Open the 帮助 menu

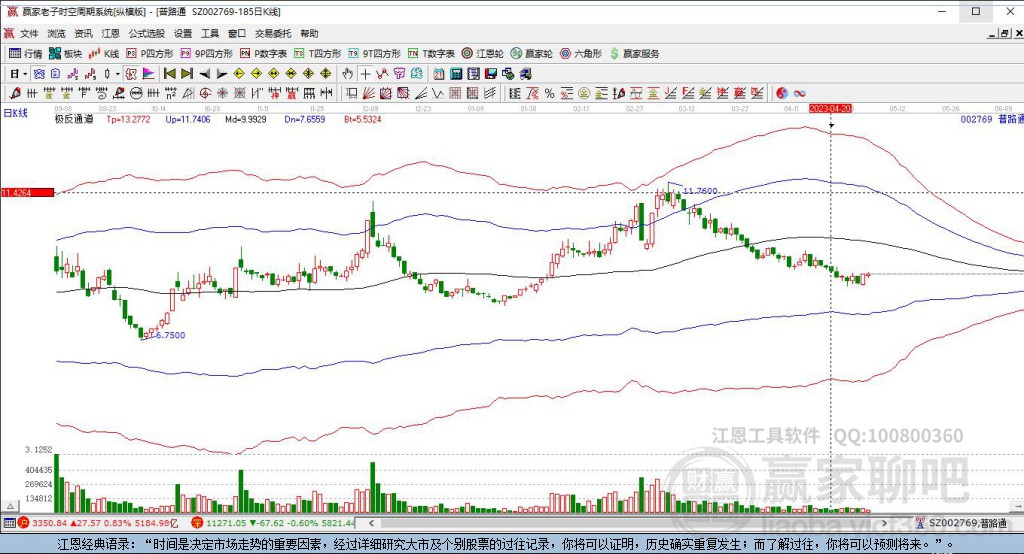pyautogui.click(x=310, y=33)
